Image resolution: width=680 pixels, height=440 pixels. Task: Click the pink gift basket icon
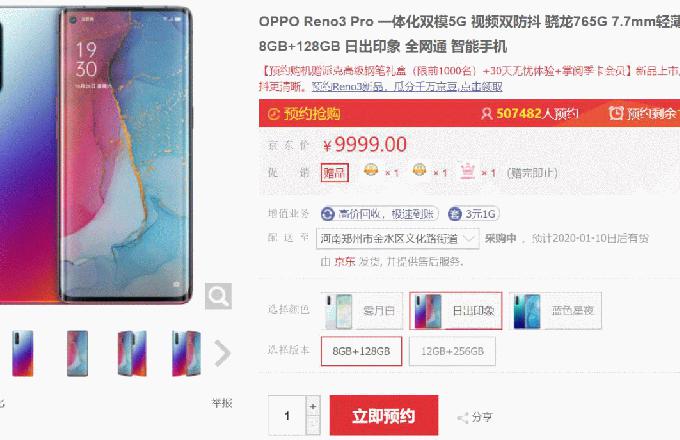(x=468, y=172)
